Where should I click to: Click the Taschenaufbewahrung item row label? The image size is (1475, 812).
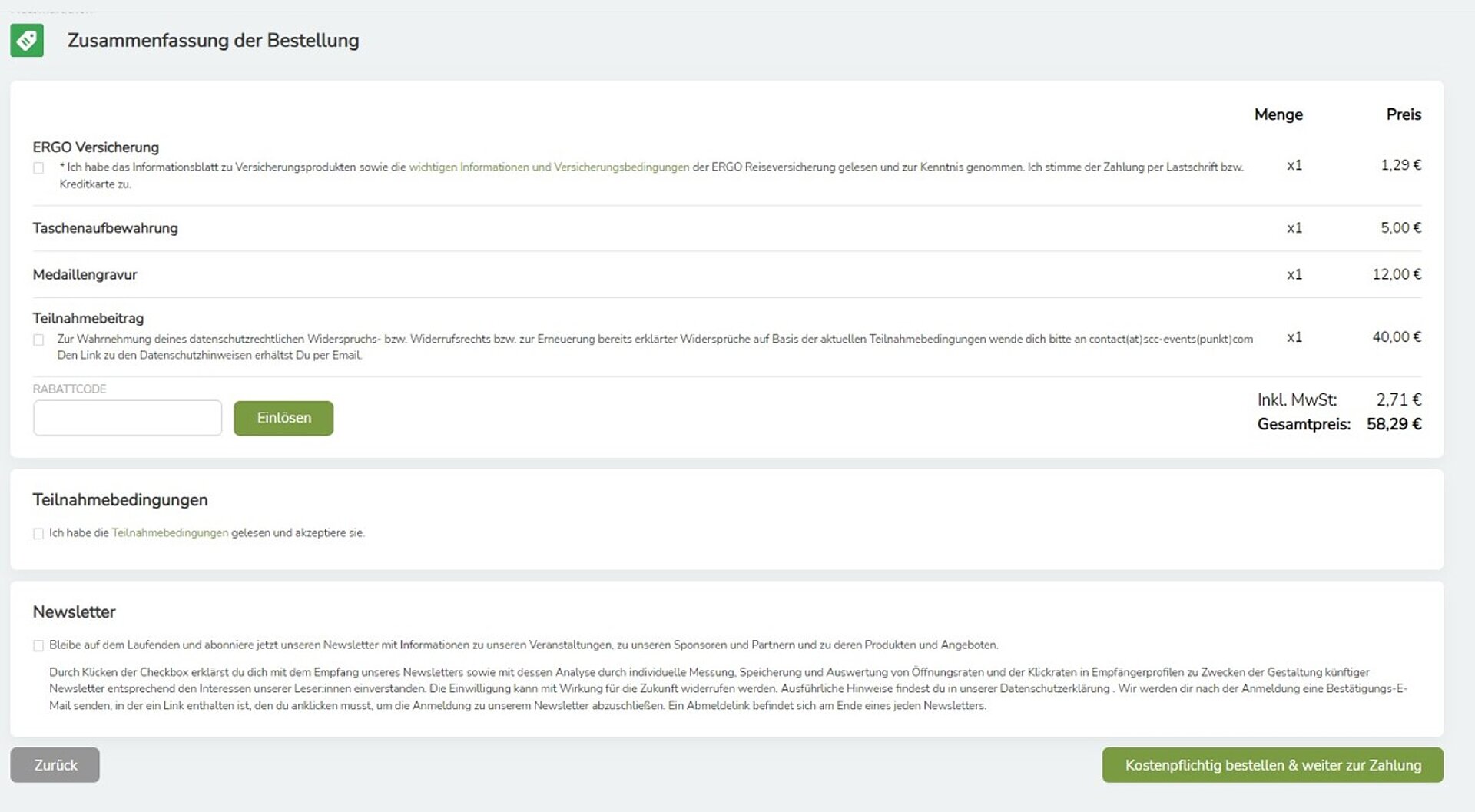point(105,228)
